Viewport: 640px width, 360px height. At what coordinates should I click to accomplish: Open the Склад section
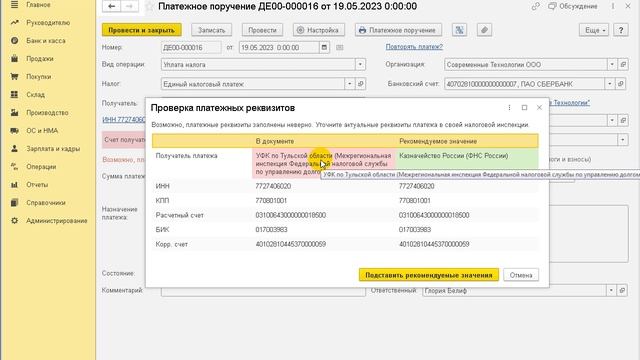pos(35,95)
